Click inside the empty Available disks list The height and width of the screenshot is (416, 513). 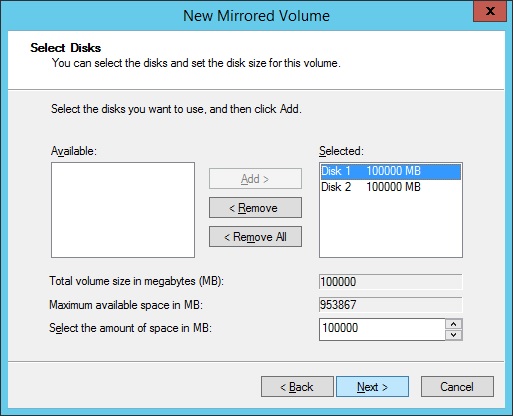(123, 210)
